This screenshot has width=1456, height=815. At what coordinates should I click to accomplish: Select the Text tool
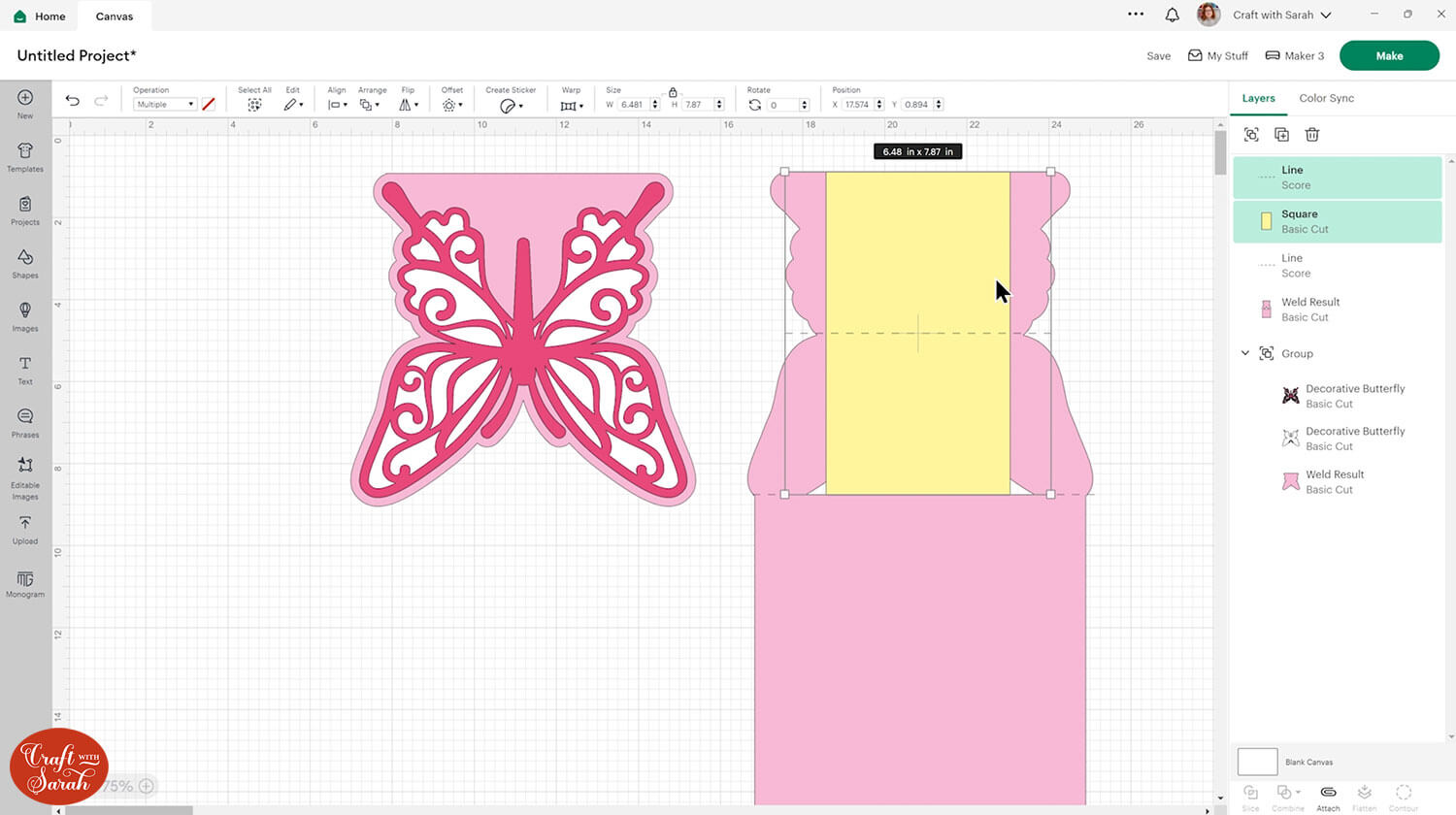coord(25,369)
